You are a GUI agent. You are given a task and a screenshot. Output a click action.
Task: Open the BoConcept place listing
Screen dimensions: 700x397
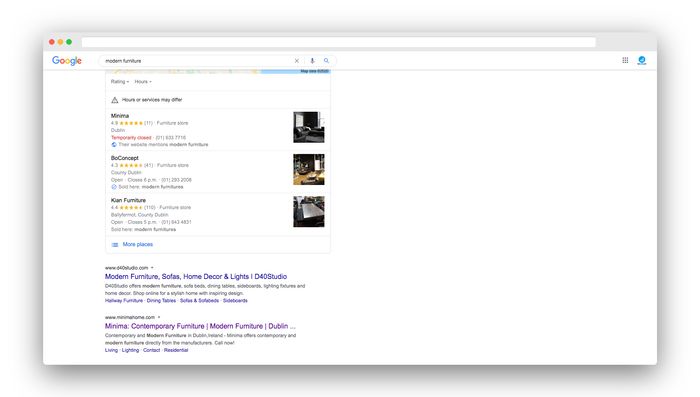point(125,158)
